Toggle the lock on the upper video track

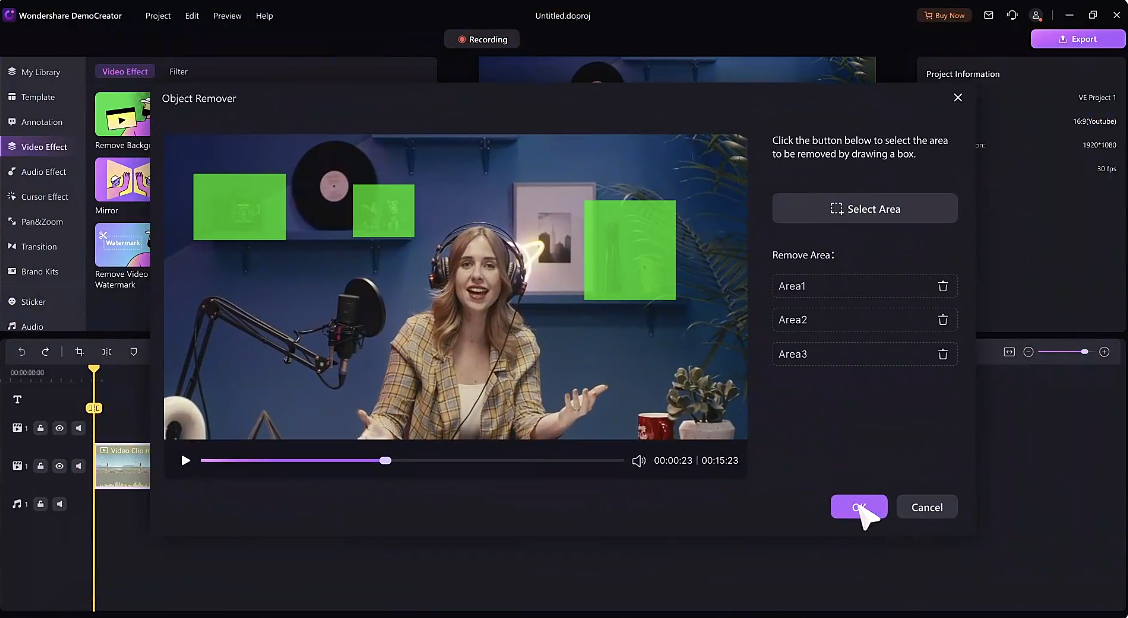pos(40,428)
